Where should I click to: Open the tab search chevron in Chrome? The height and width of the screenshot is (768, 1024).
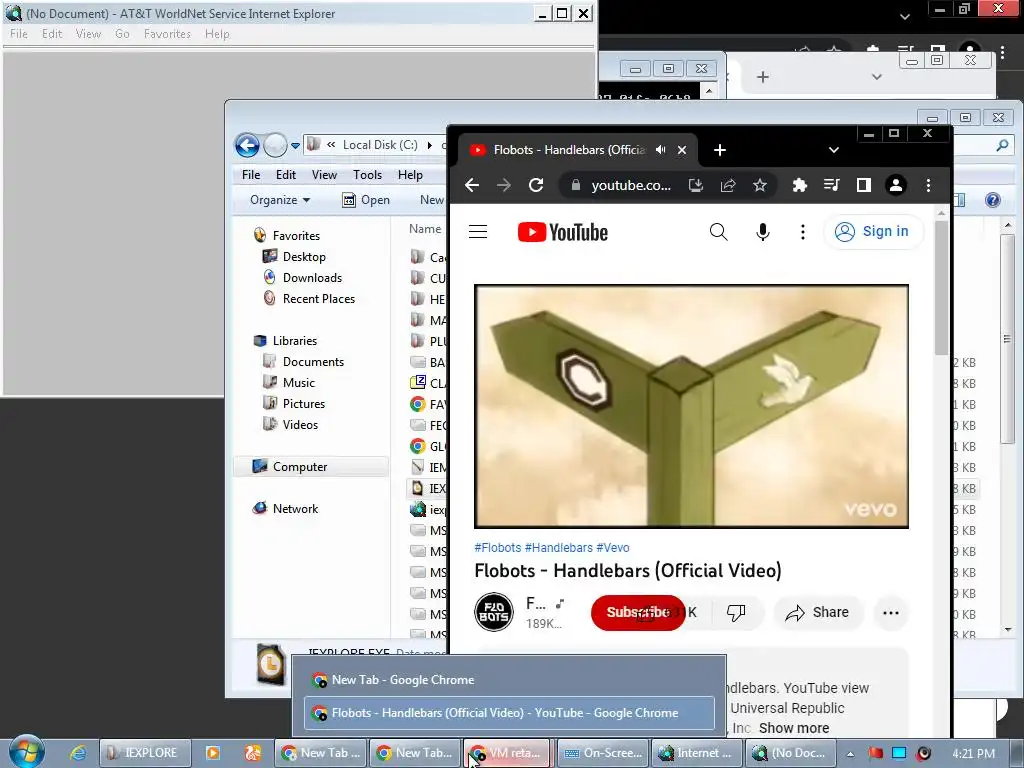pos(834,150)
